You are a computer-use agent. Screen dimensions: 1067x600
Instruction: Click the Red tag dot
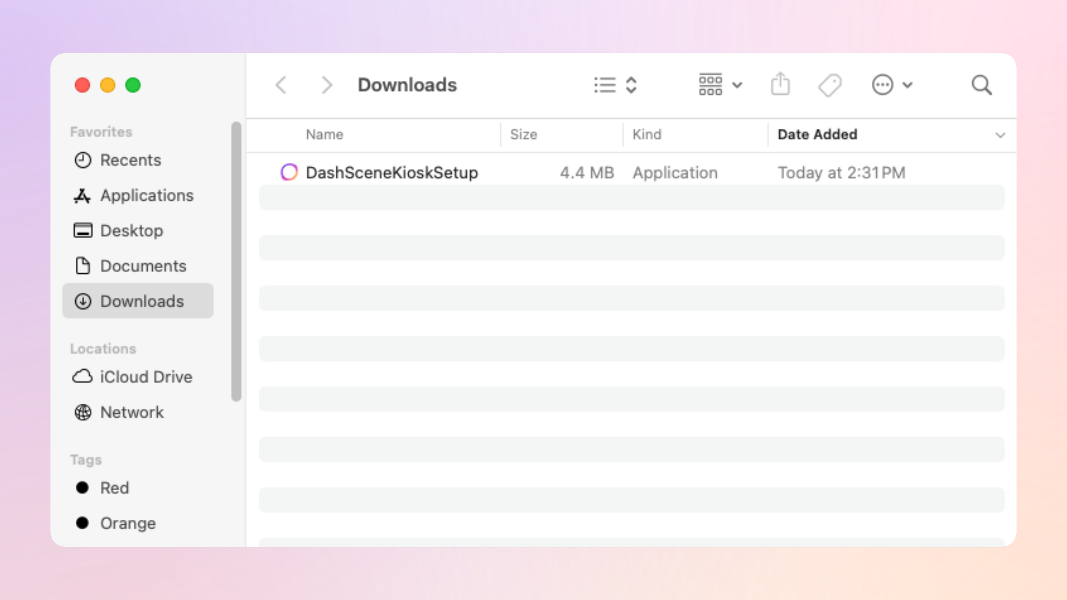82,488
